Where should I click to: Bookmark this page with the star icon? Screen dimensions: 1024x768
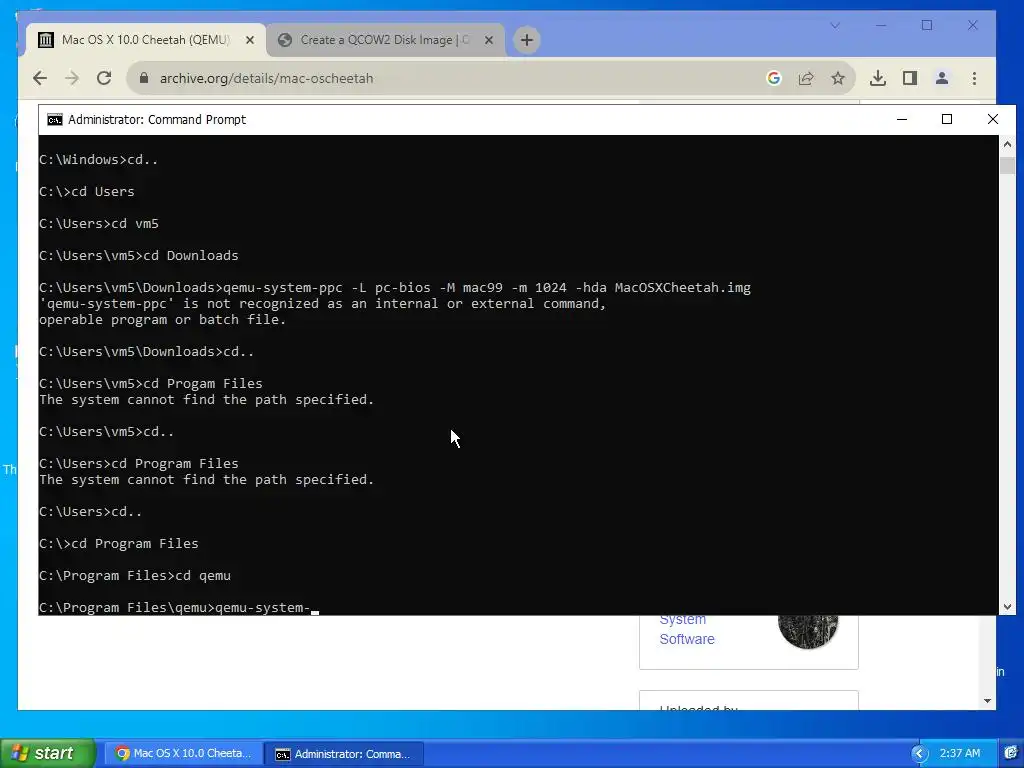click(x=838, y=78)
